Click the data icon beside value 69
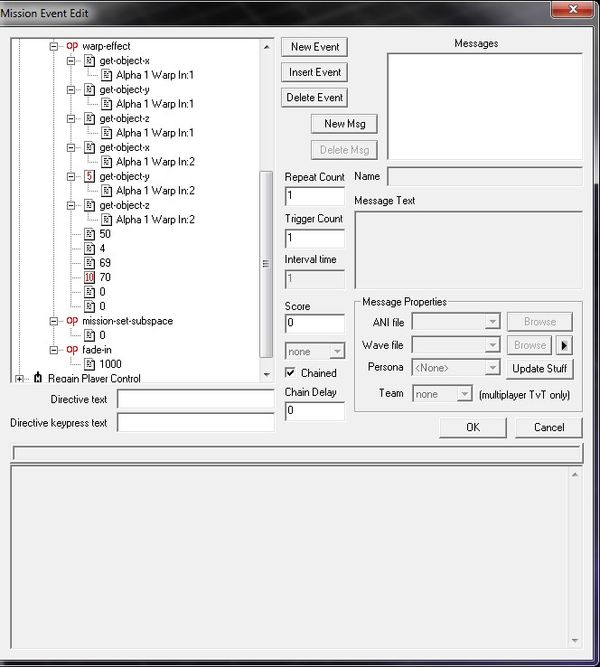This screenshot has height=667, width=600. point(89,263)
